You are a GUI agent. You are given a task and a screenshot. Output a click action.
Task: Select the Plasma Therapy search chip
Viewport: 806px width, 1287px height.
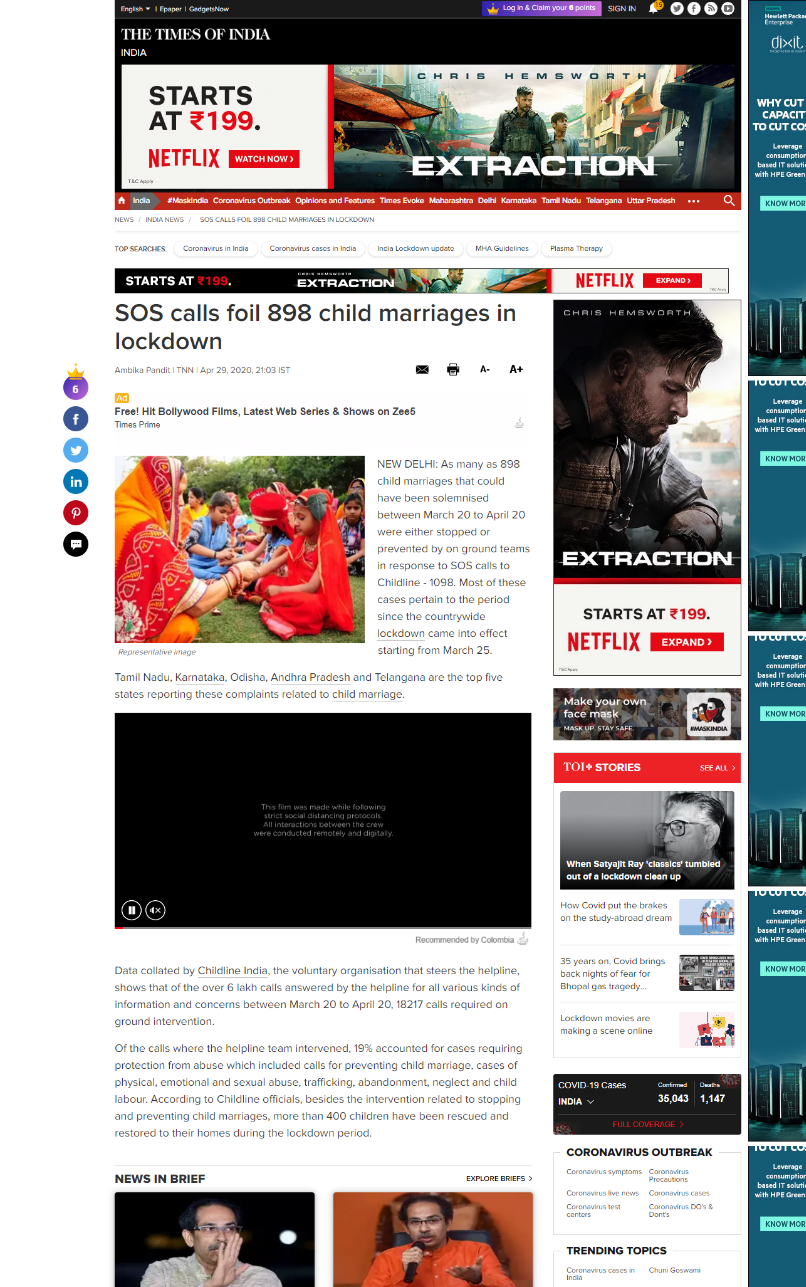pos(577,249)
